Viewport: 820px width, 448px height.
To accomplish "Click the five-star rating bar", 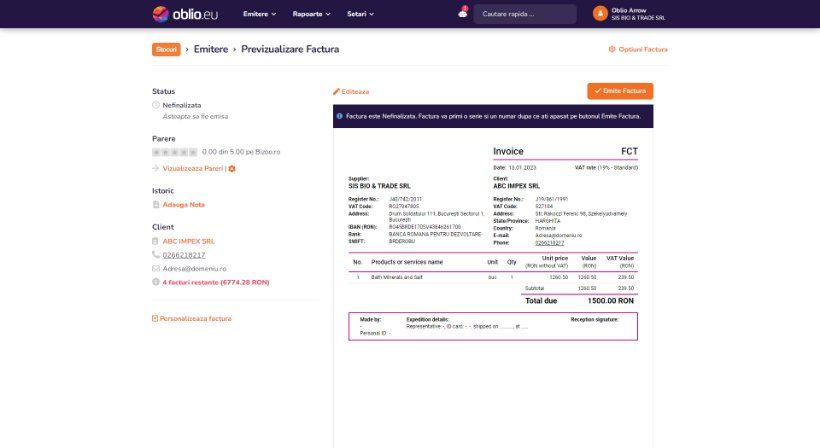I will point(174,152).
